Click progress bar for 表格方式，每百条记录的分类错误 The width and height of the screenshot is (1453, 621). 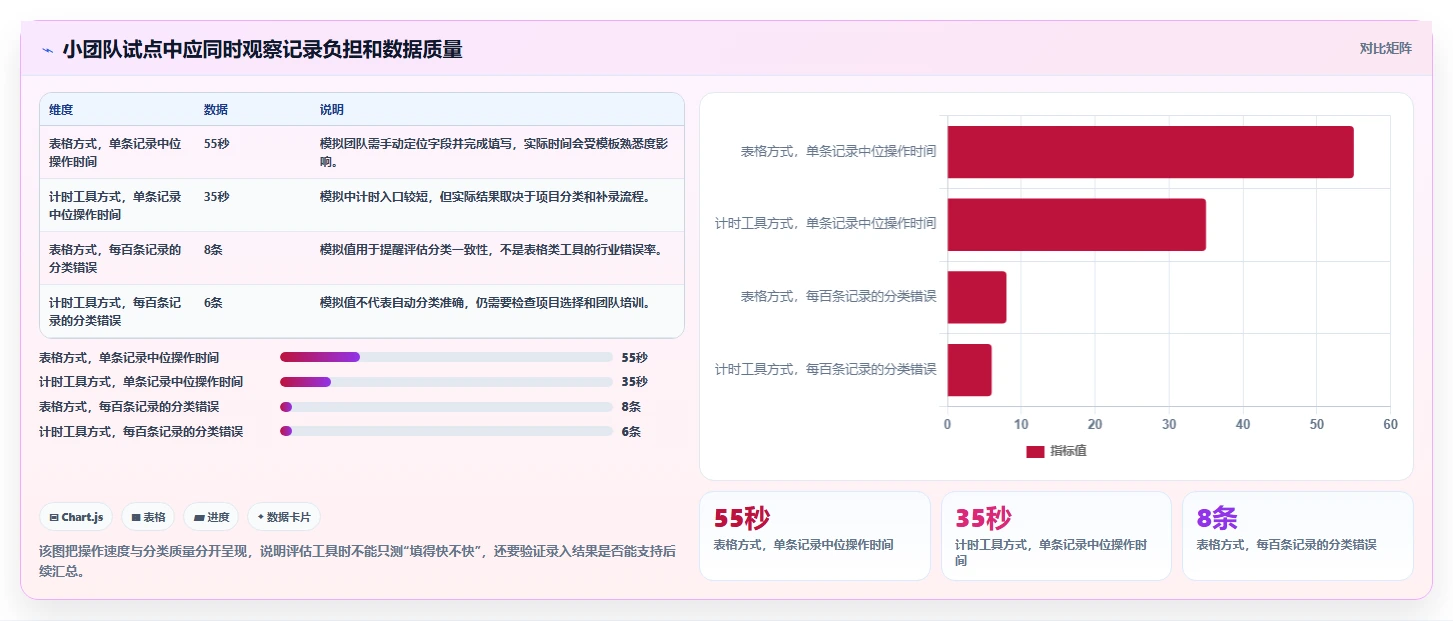pos(446,407)
